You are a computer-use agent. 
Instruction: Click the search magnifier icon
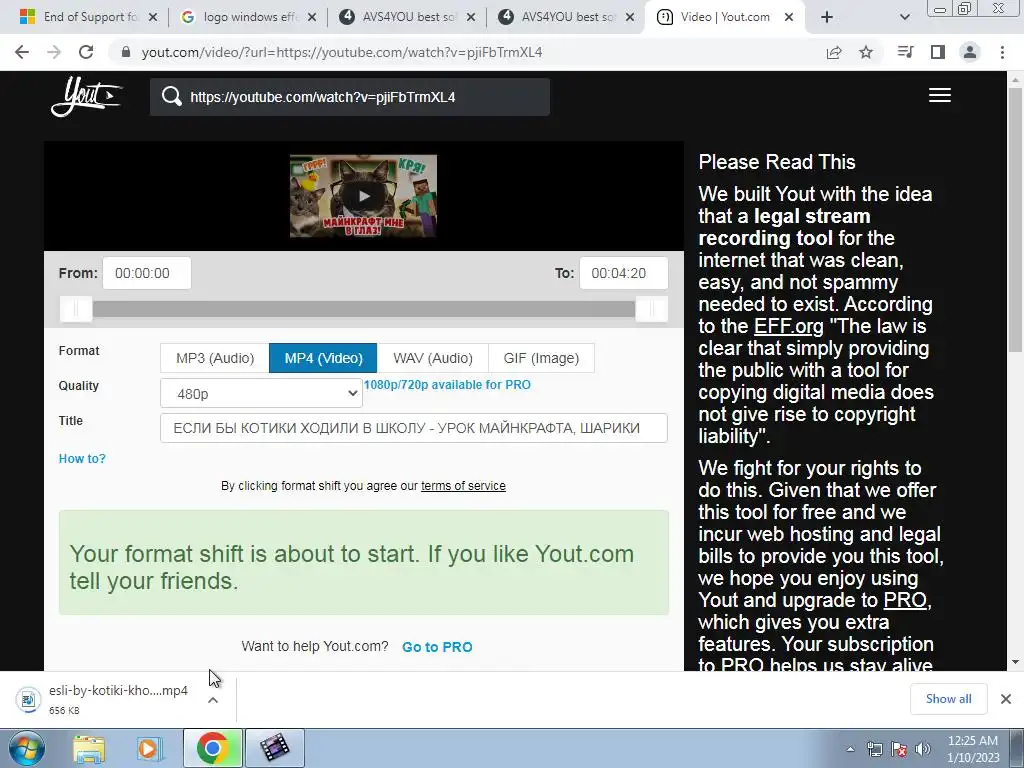[x=172, y=97]
